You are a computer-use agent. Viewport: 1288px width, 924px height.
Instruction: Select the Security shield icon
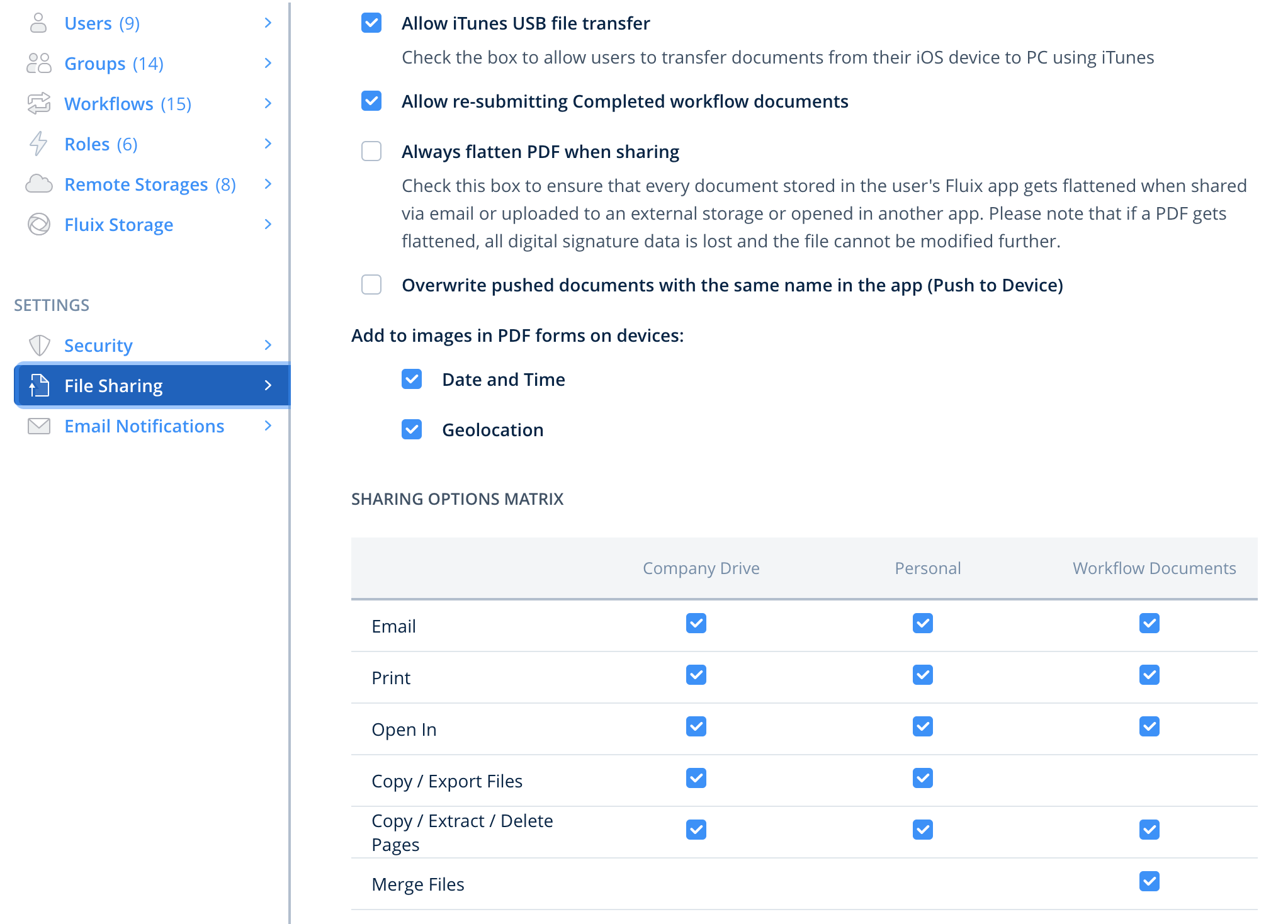(x=39, y=345)
